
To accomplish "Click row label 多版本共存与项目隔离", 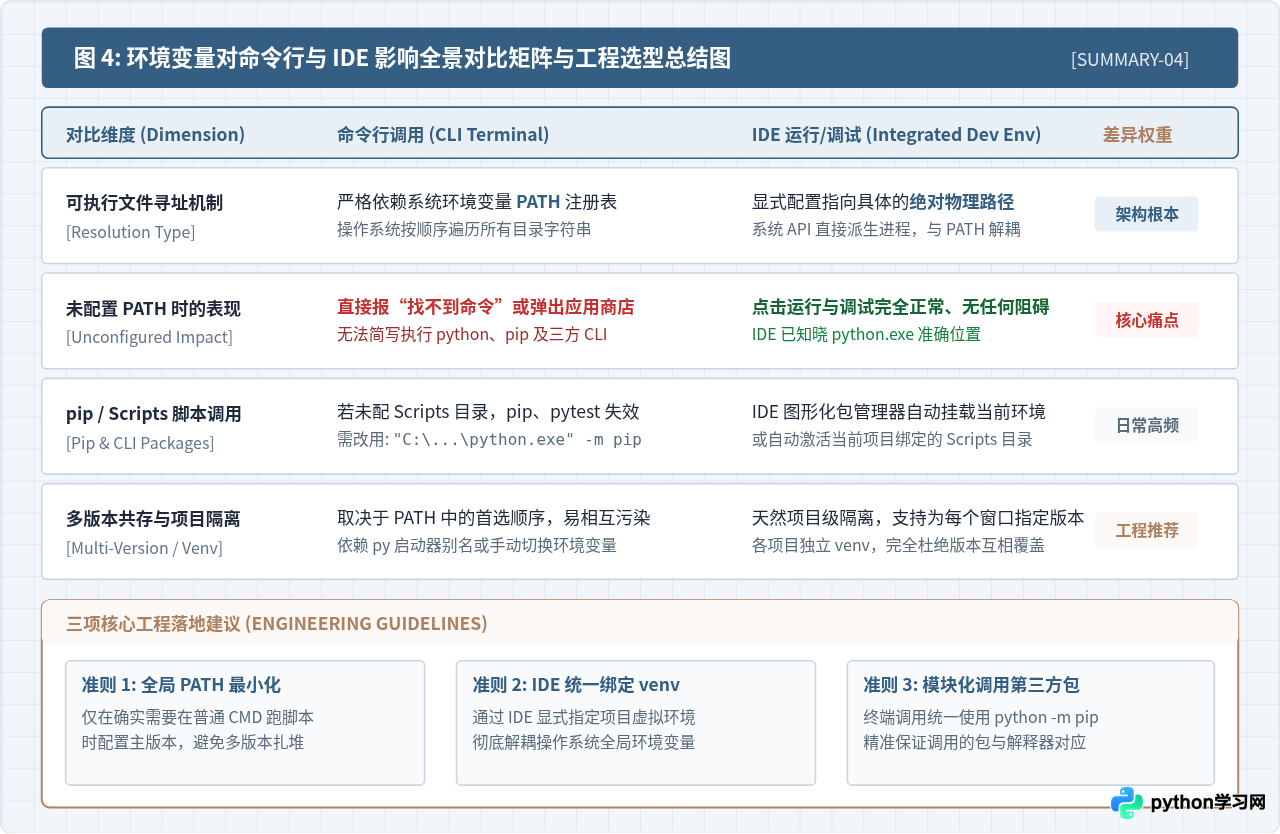I will click(153, 519).
